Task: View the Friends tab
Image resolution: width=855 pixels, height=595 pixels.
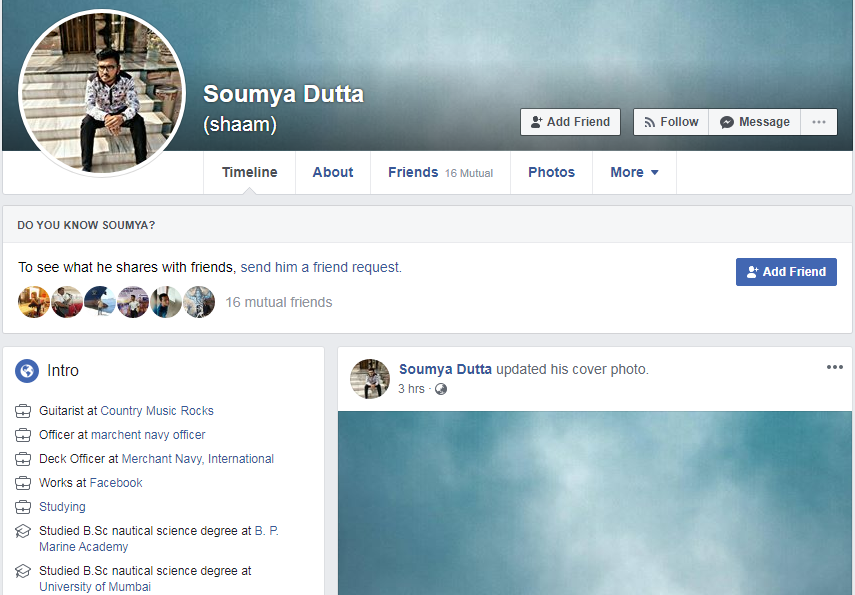Action: (441, 172)
